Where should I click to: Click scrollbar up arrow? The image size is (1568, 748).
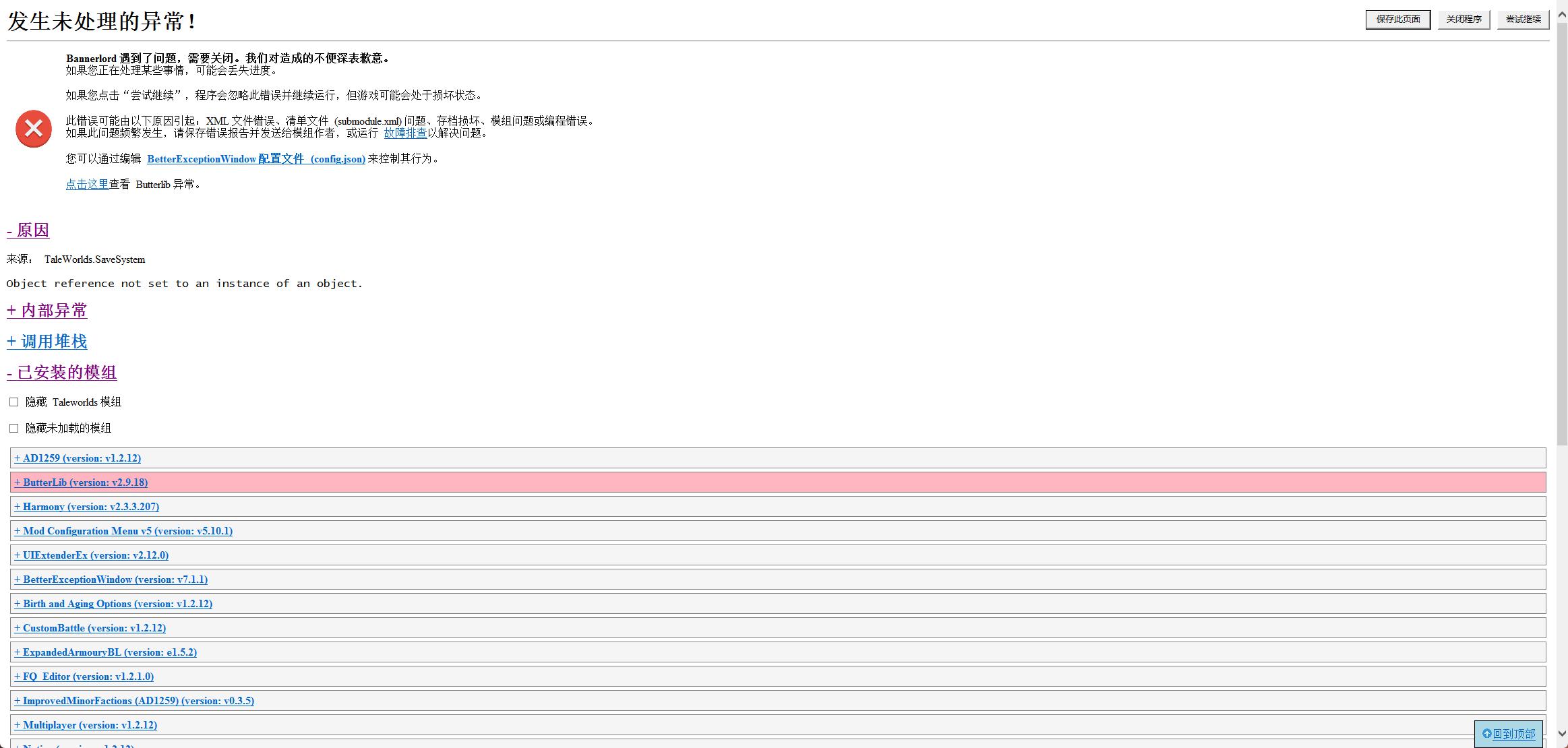(x=1562, y=15)
